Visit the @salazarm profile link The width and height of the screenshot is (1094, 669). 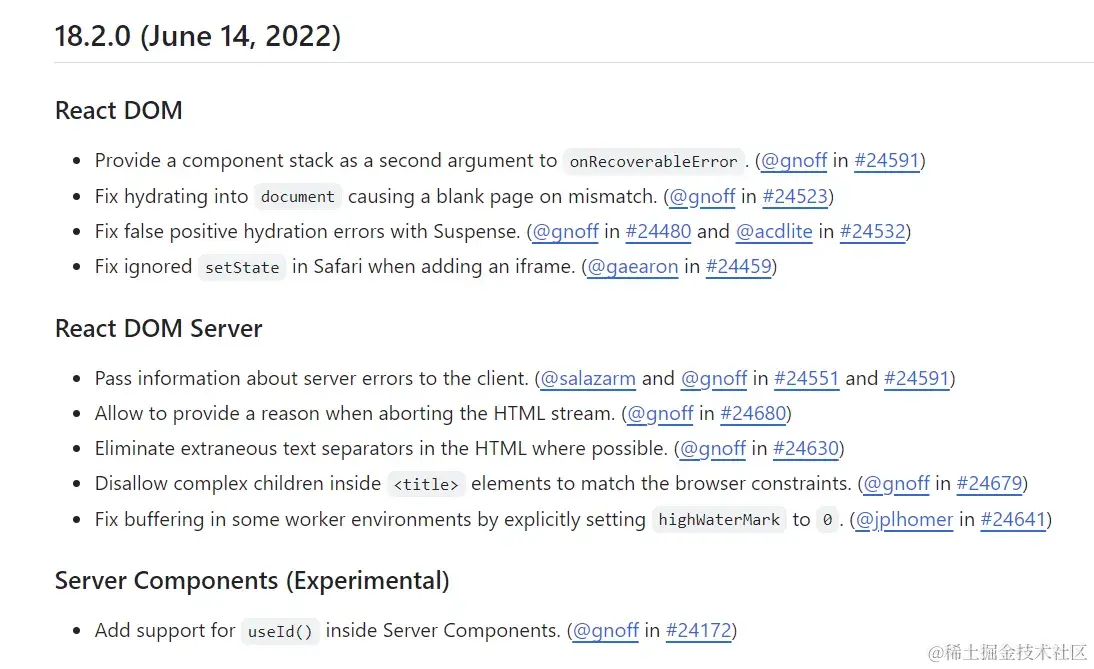click(x=588, y=378)
